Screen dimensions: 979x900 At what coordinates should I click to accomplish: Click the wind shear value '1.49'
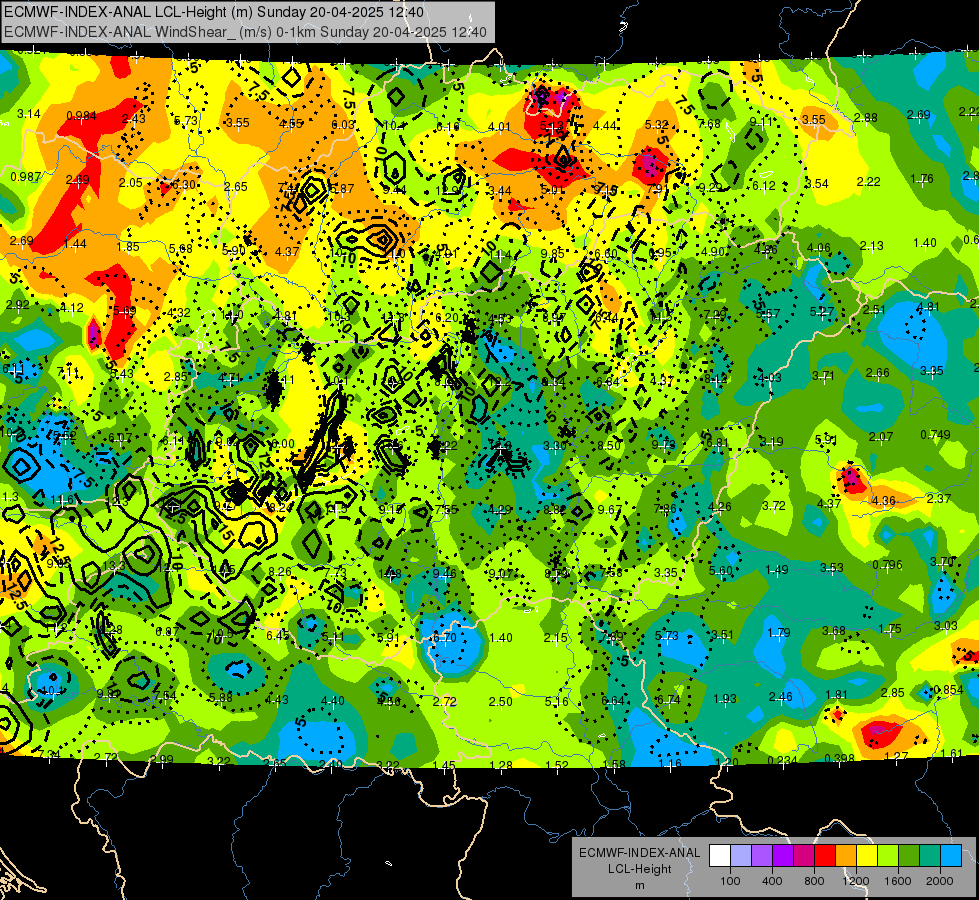777,570
